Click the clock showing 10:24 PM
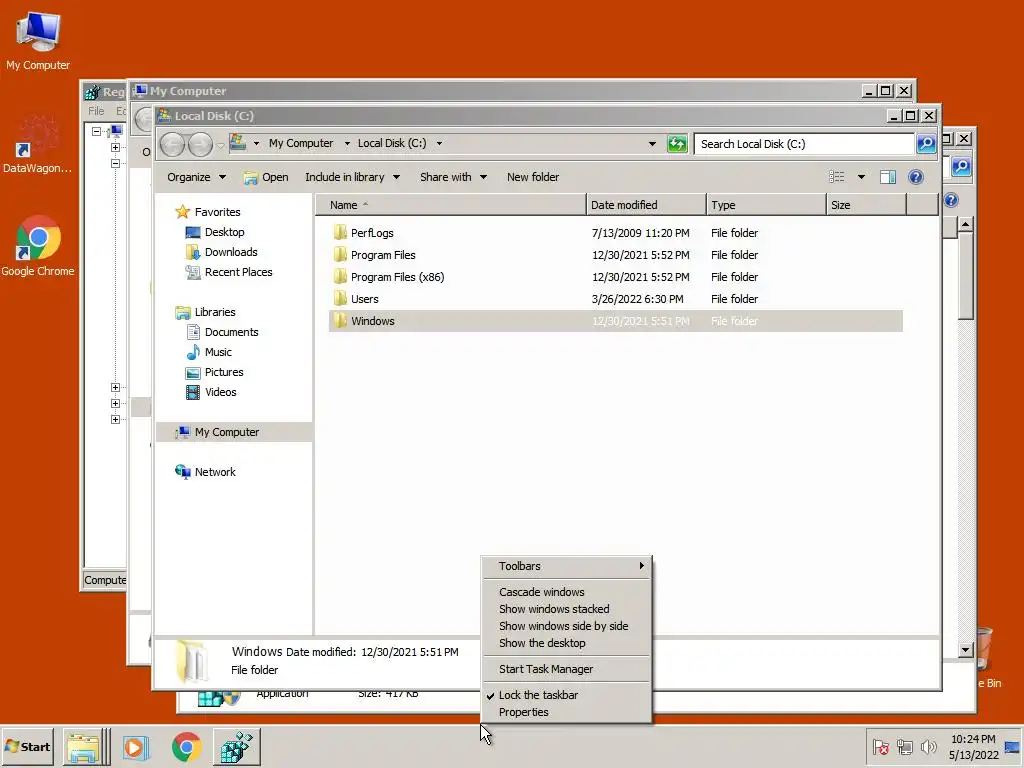This screenshot has height=768, width=1024. [973, 739]
